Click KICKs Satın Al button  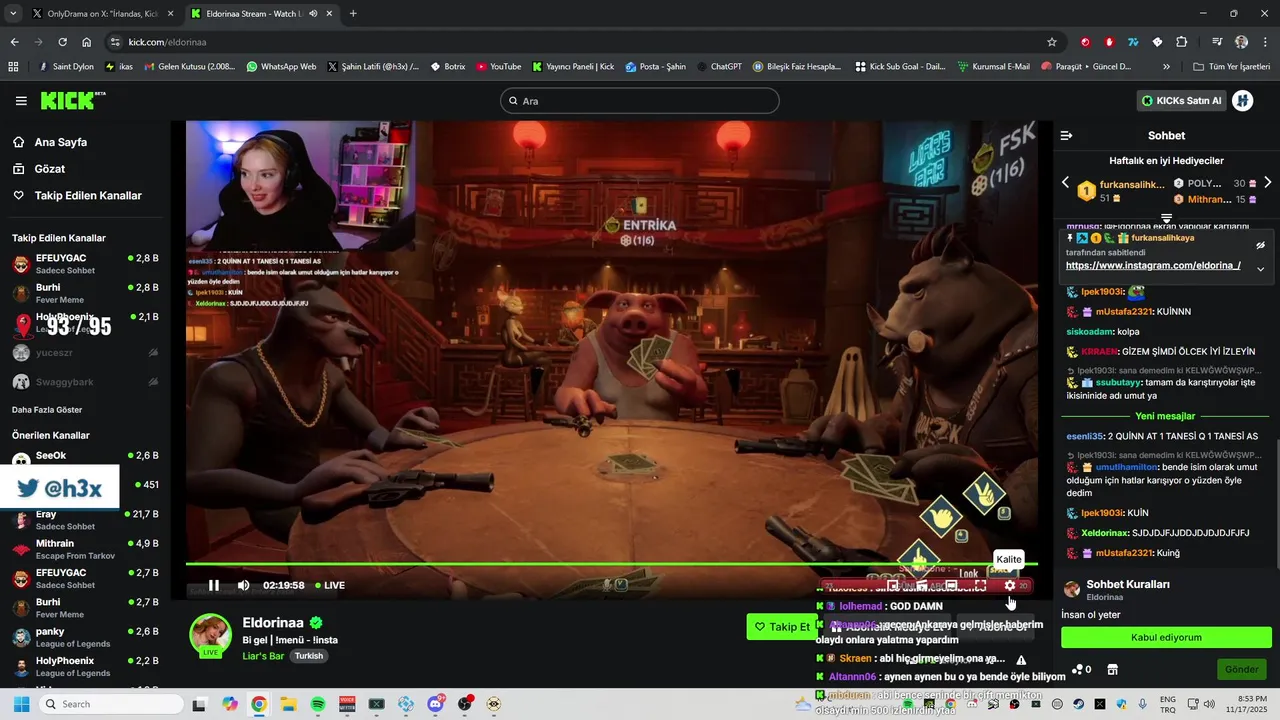pyautogui.click(x=1181, y=101)
